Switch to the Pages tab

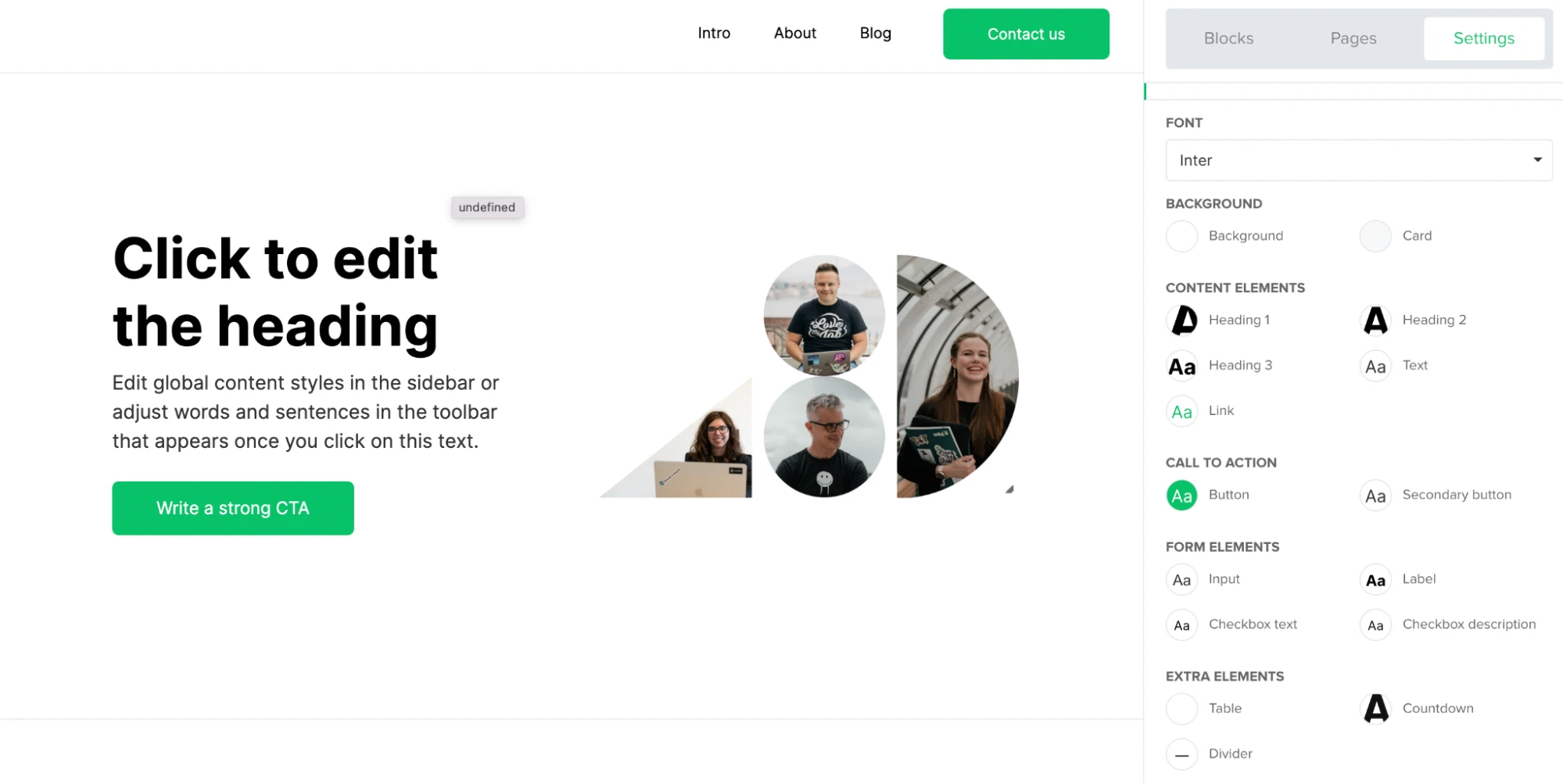pos(1353,38)
